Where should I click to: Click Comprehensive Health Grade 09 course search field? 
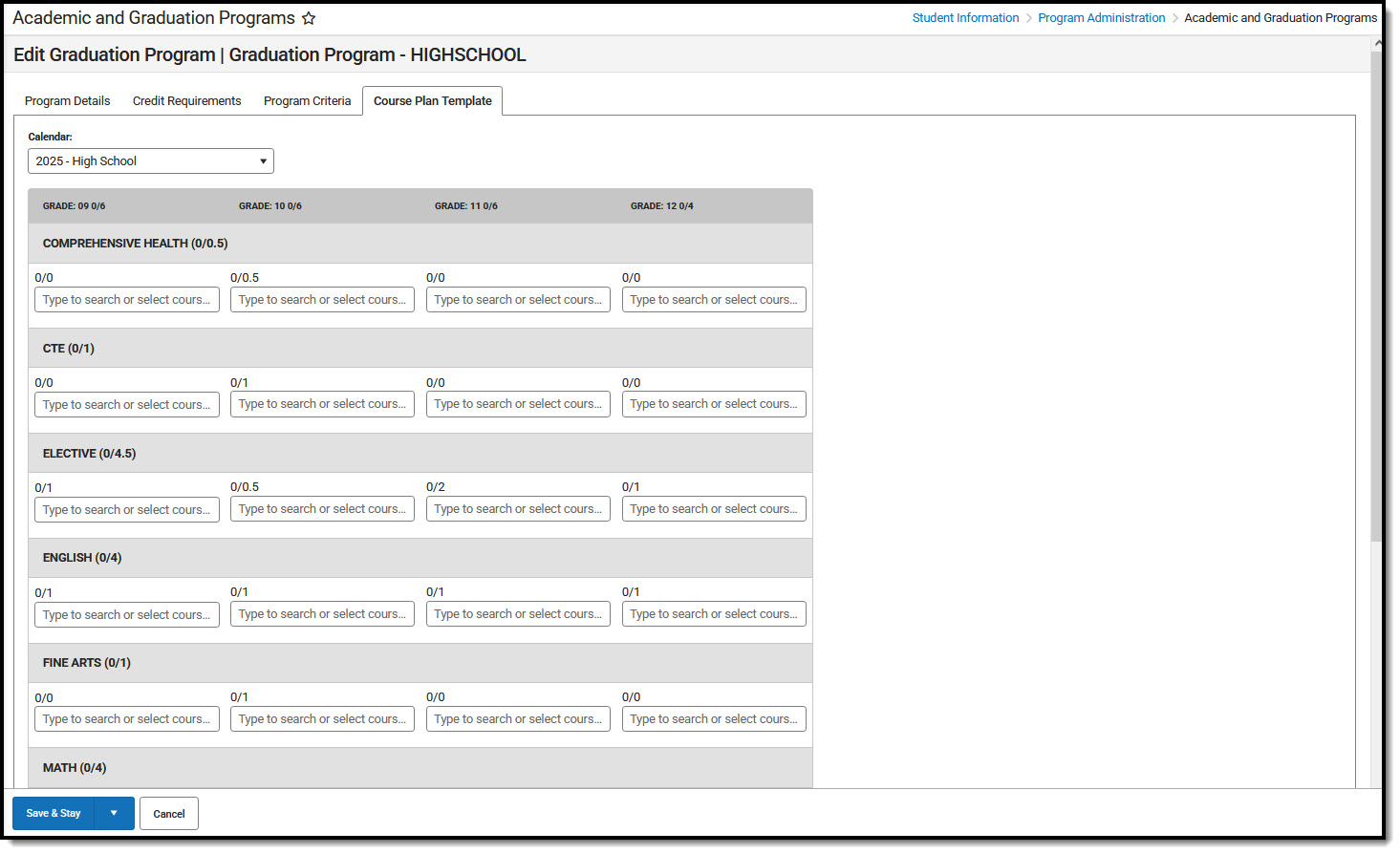point(127,300)
